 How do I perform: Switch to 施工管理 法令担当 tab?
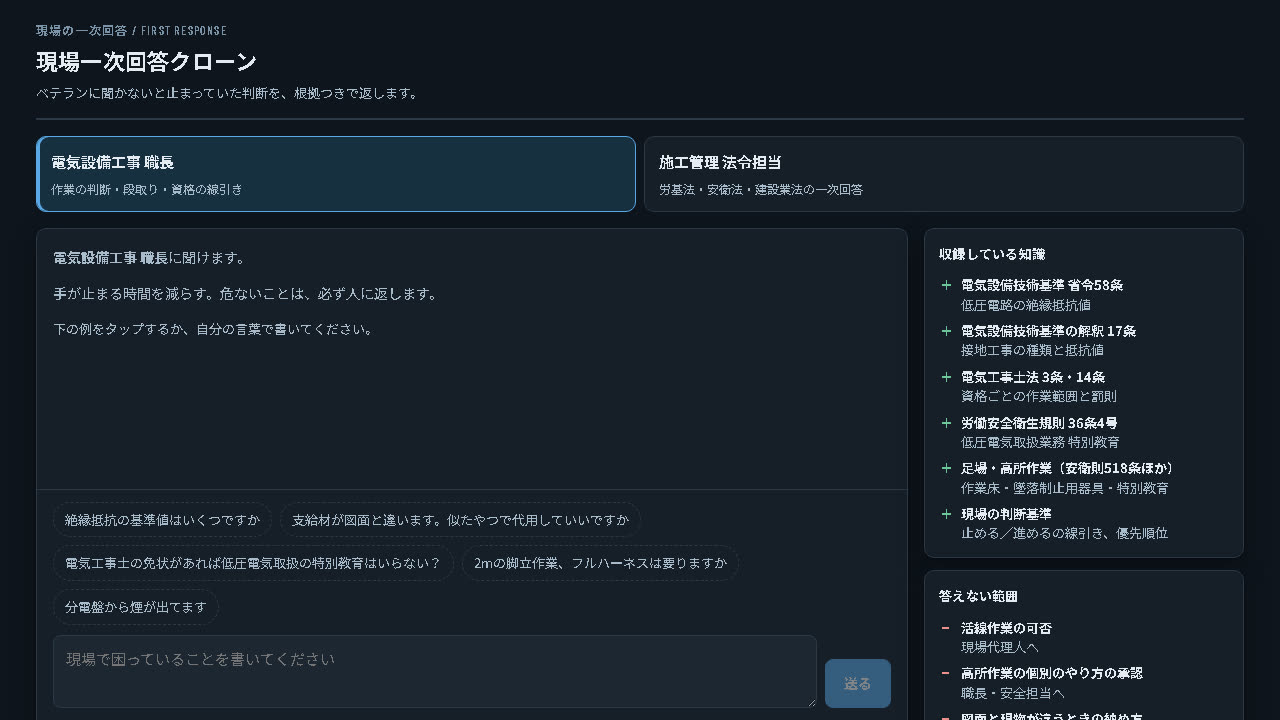(x=943, y=174)
